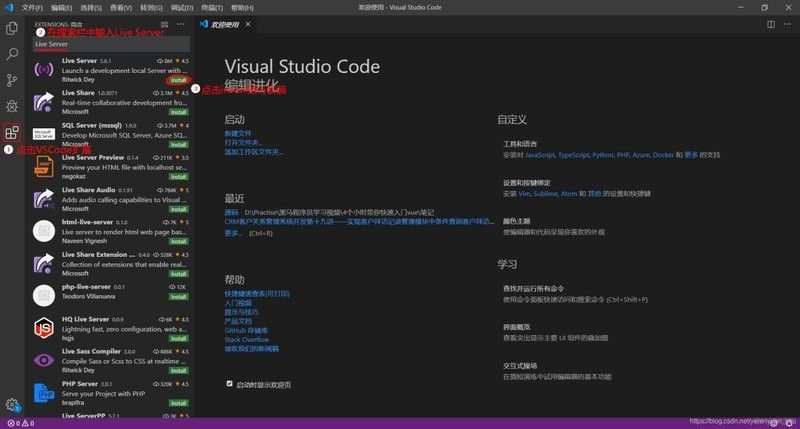Click the Live Server extension icon
This screenshot has height=429, width=800.
click(44, 69)
